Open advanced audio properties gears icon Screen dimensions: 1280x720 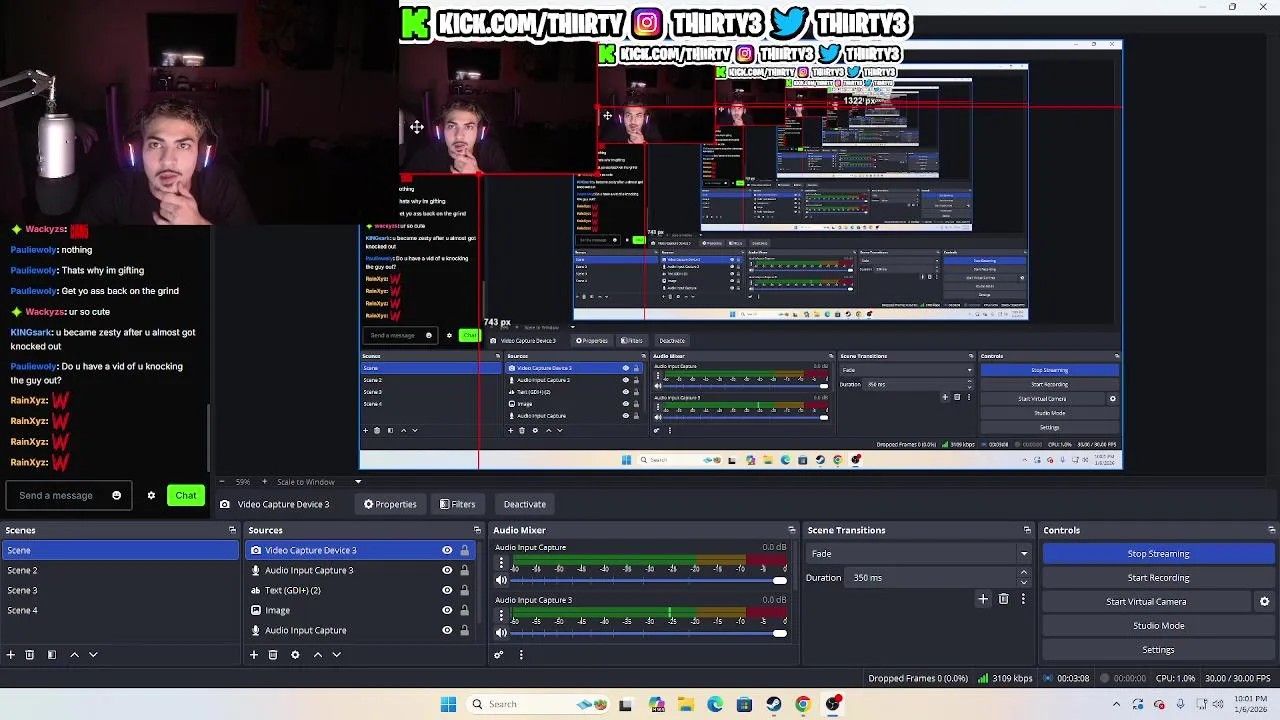499,654
